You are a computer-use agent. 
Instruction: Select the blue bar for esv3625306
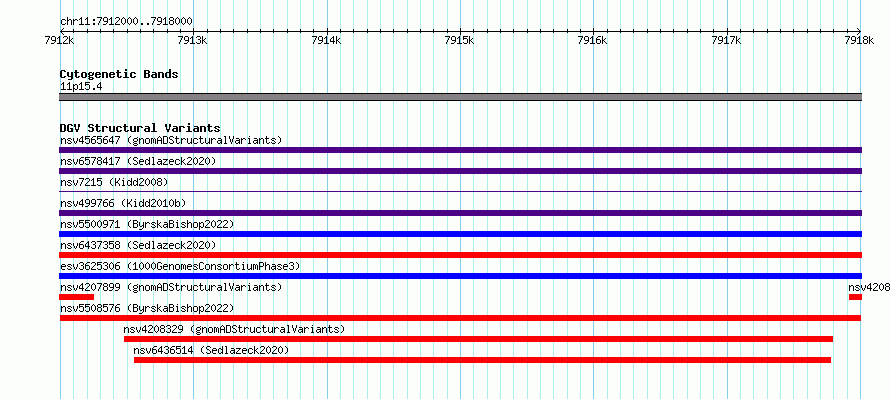(460, 276)
